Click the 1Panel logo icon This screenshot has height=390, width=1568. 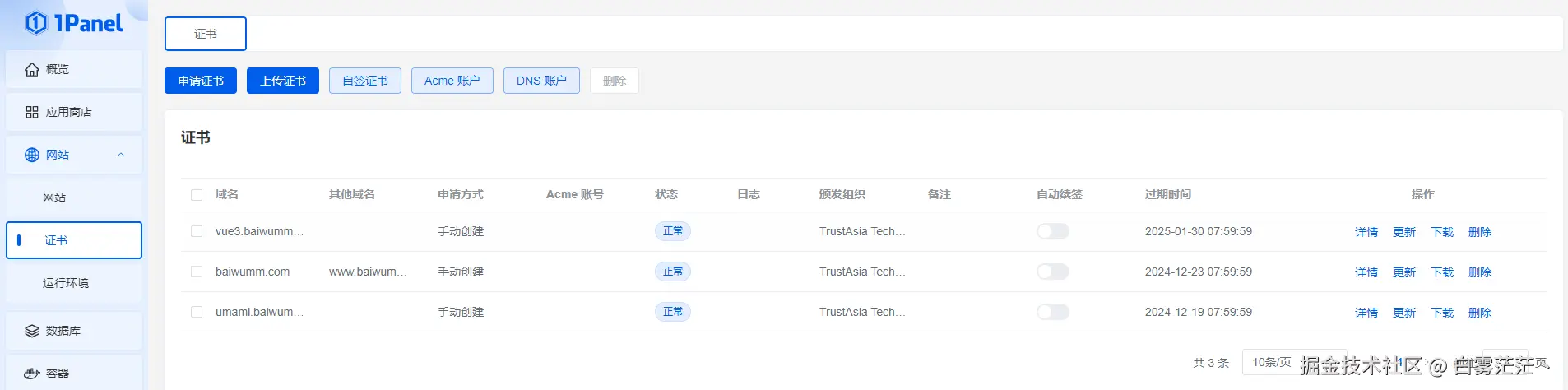(x=36, y=23)
